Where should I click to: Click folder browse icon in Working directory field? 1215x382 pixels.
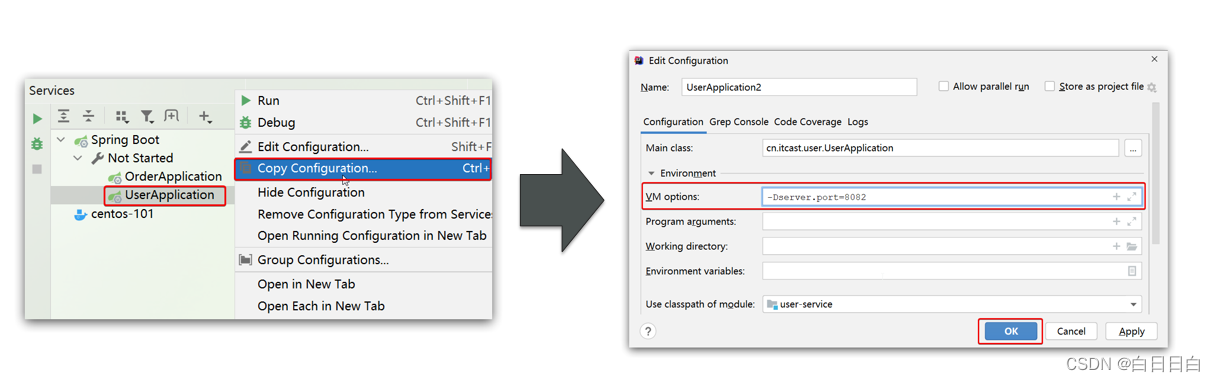click(x=1132, y=246)
